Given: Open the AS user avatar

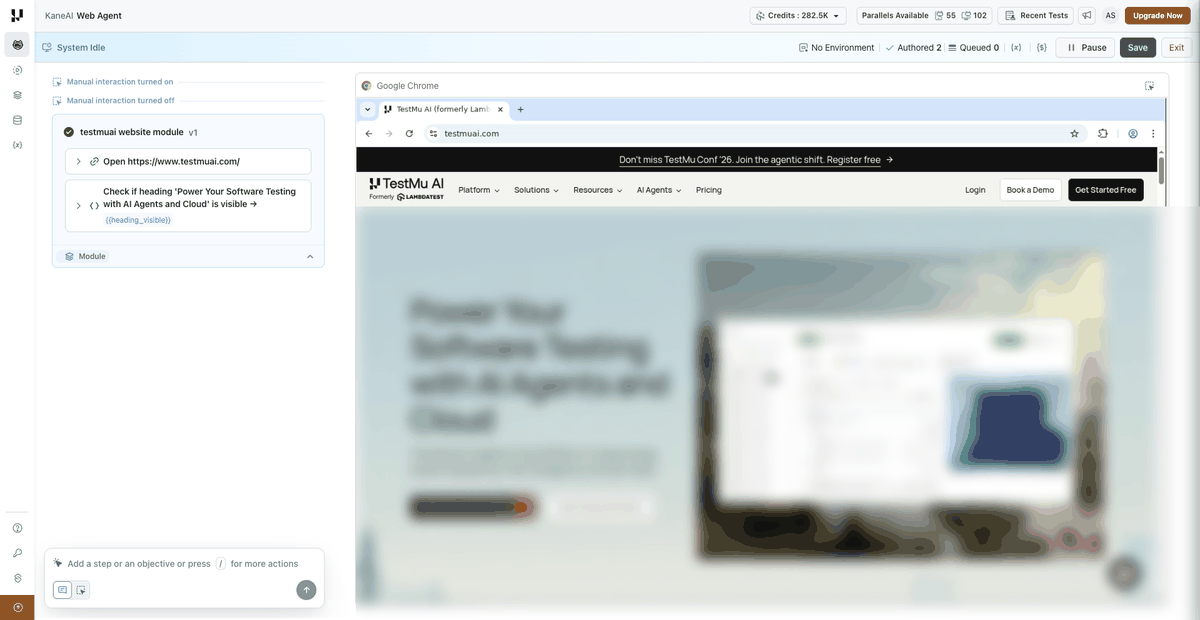Looking at the screenshot, I should pyautogui.click(x=1110, y=16).
